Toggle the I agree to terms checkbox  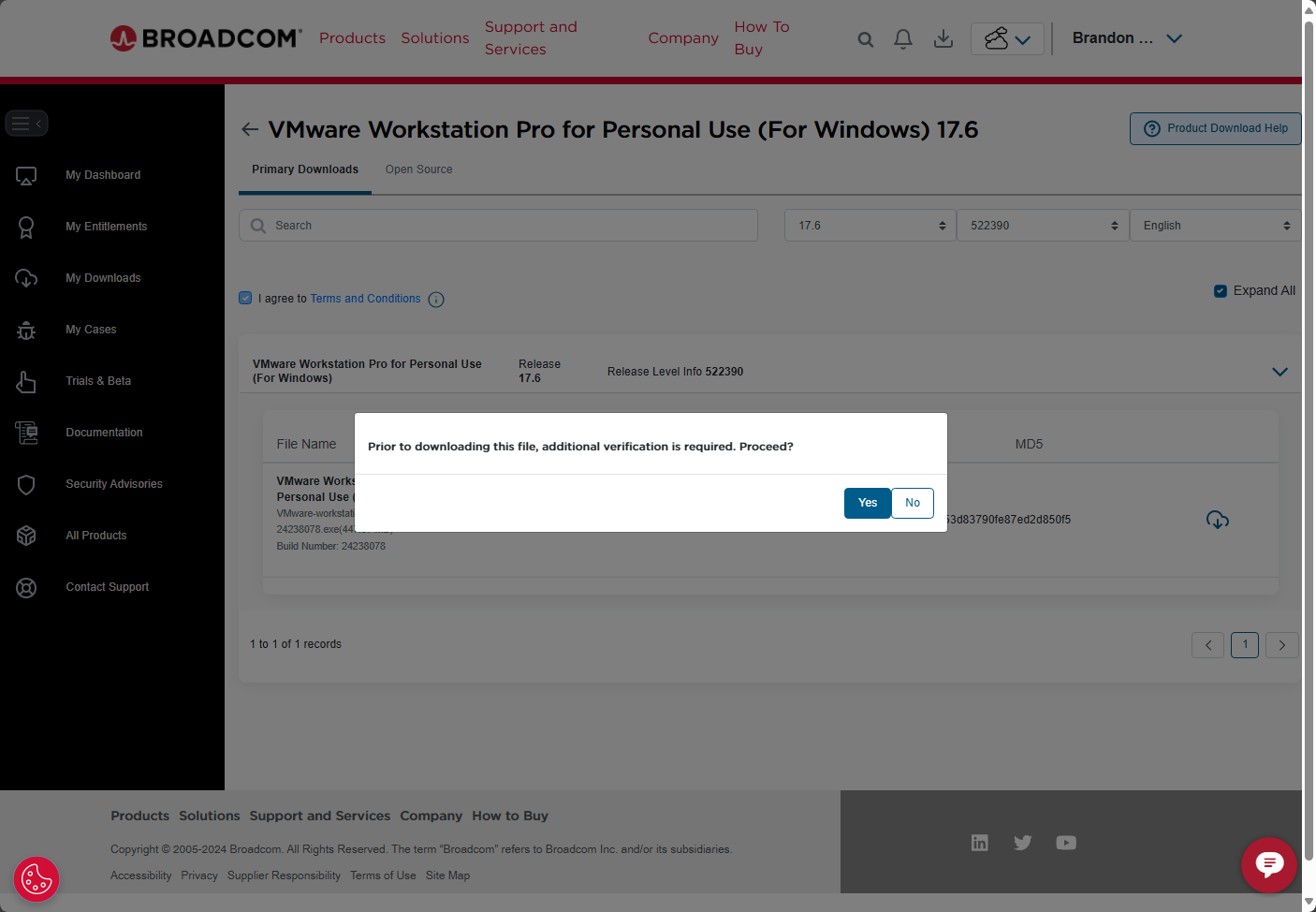pos(245,298)
